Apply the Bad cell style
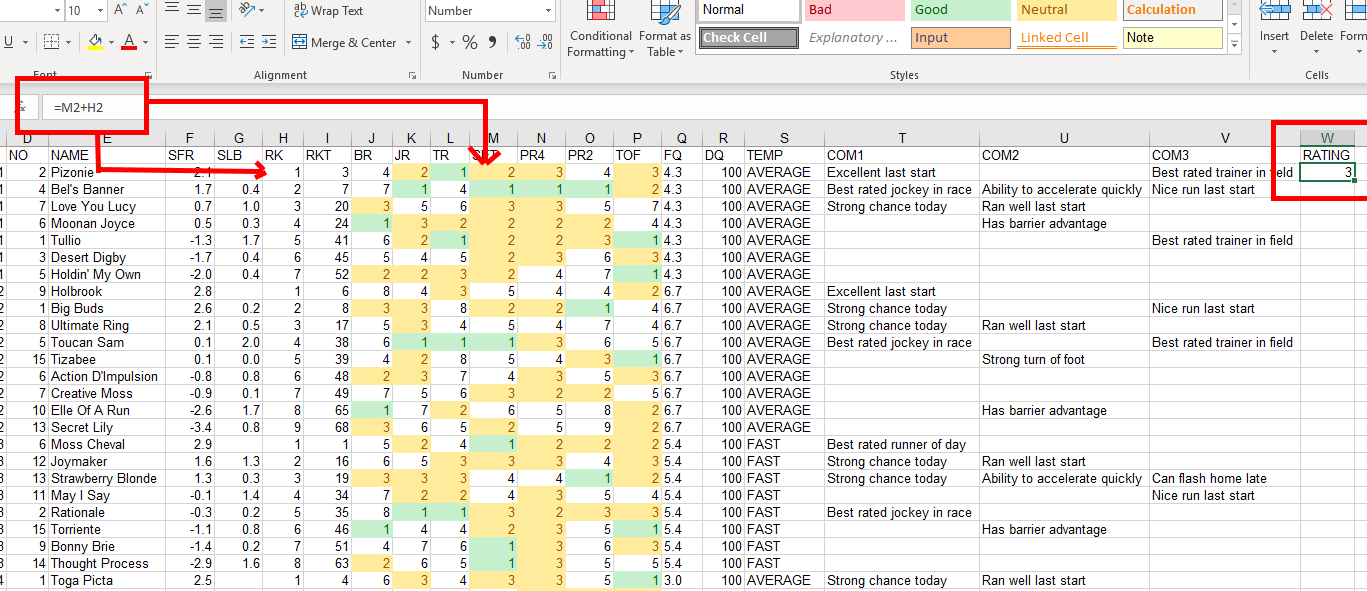1367x591 pixels. (854, 11)
